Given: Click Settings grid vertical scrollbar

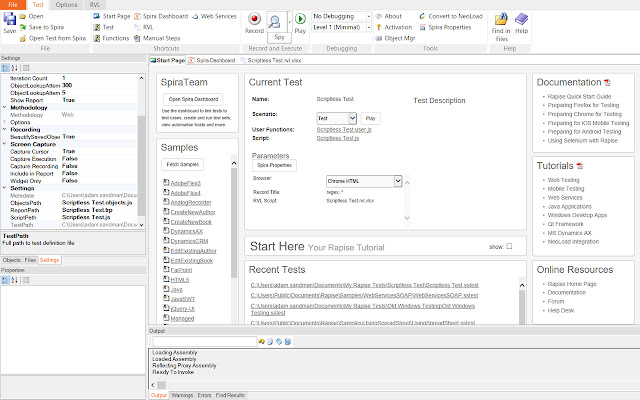Looking at the screenshot, I should 141,165.
